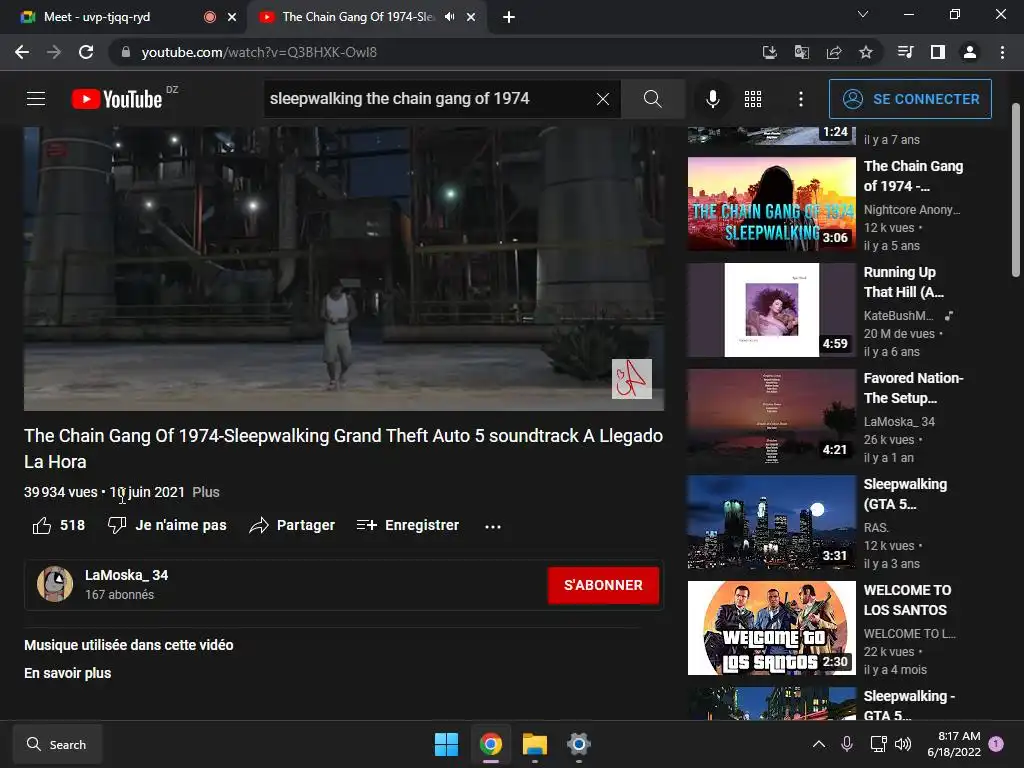Click the magnifier search button

tap(652, 99)
